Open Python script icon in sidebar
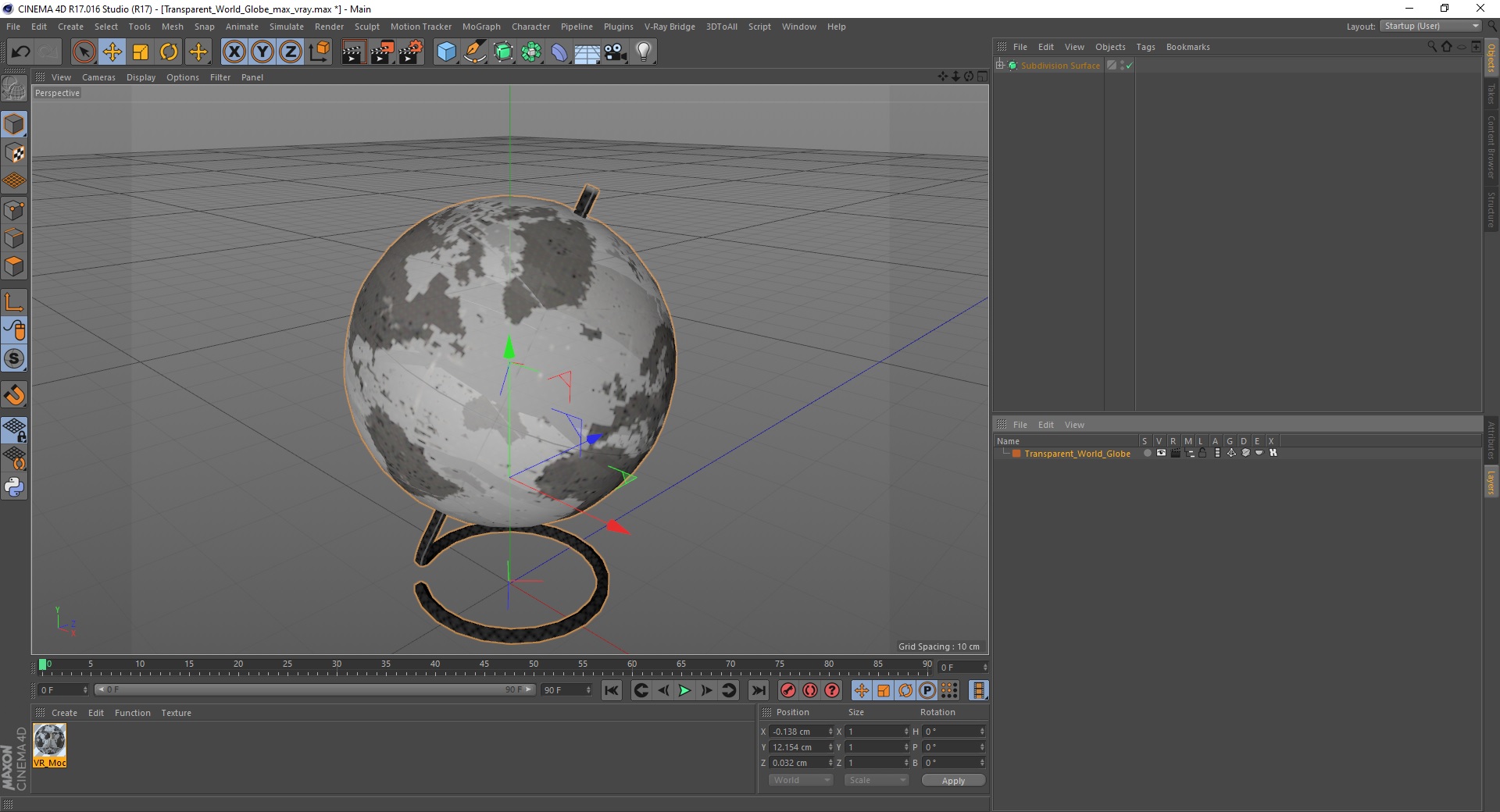Screen dimensions: 1500x812 click(14, 487)
